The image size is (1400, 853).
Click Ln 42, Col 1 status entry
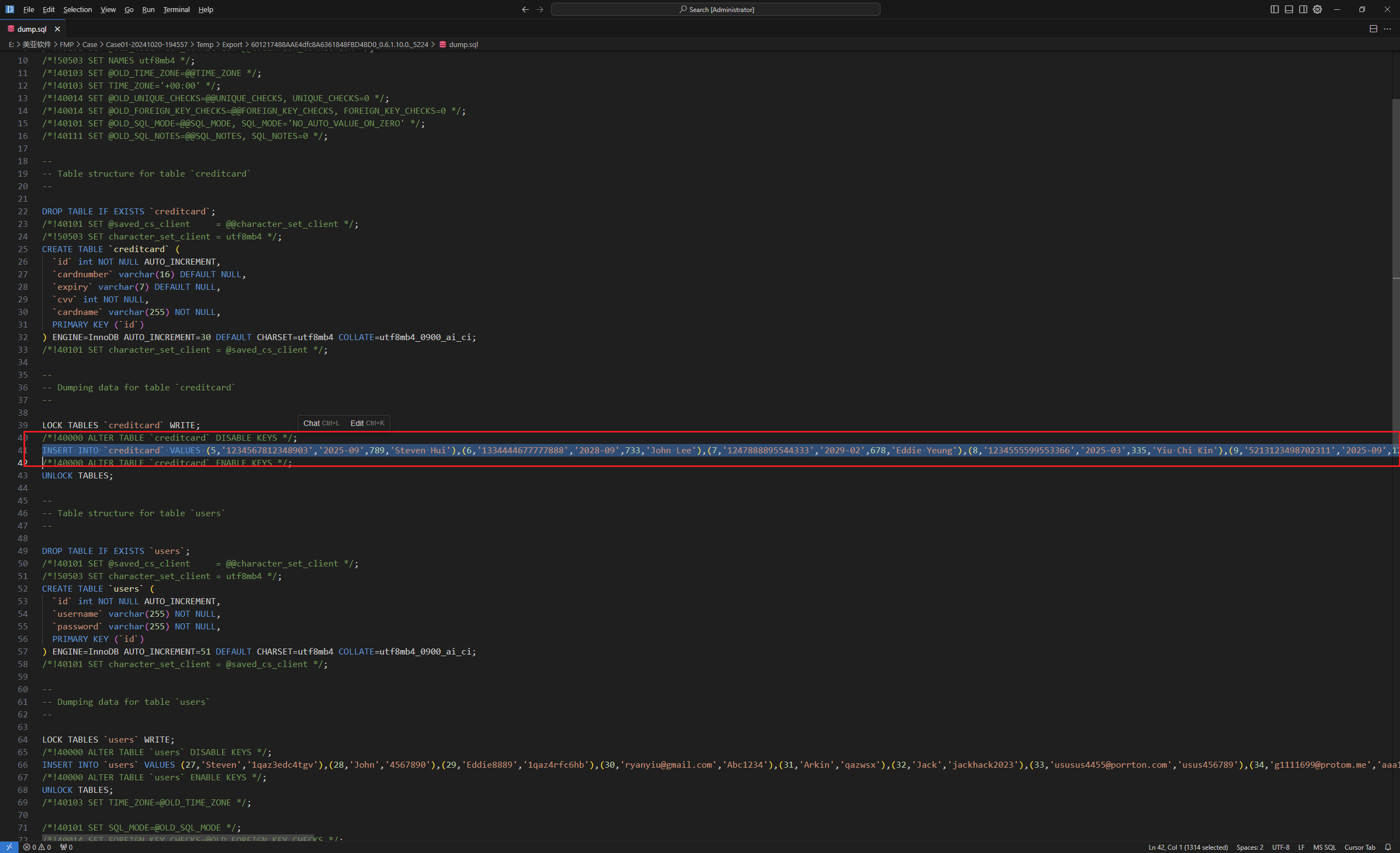coord(1187,847)
